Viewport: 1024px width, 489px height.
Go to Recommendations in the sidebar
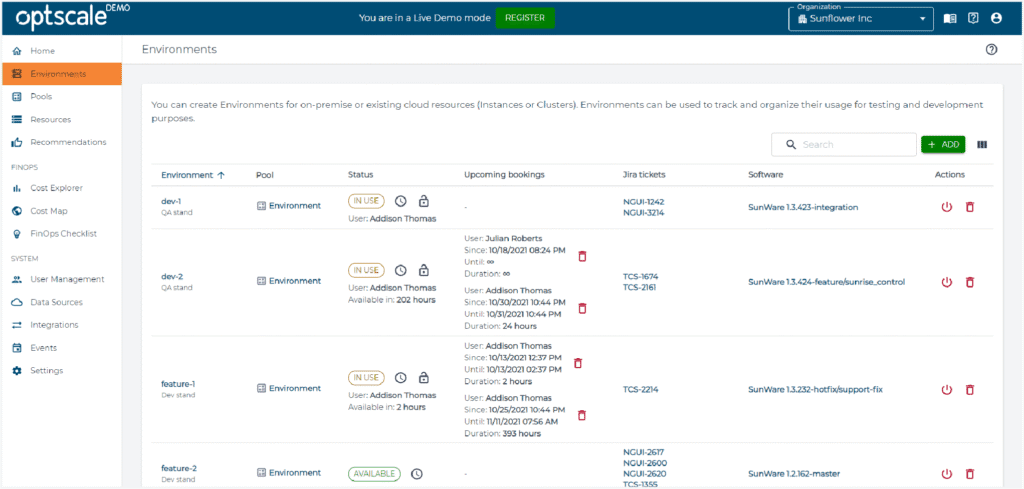68,142
